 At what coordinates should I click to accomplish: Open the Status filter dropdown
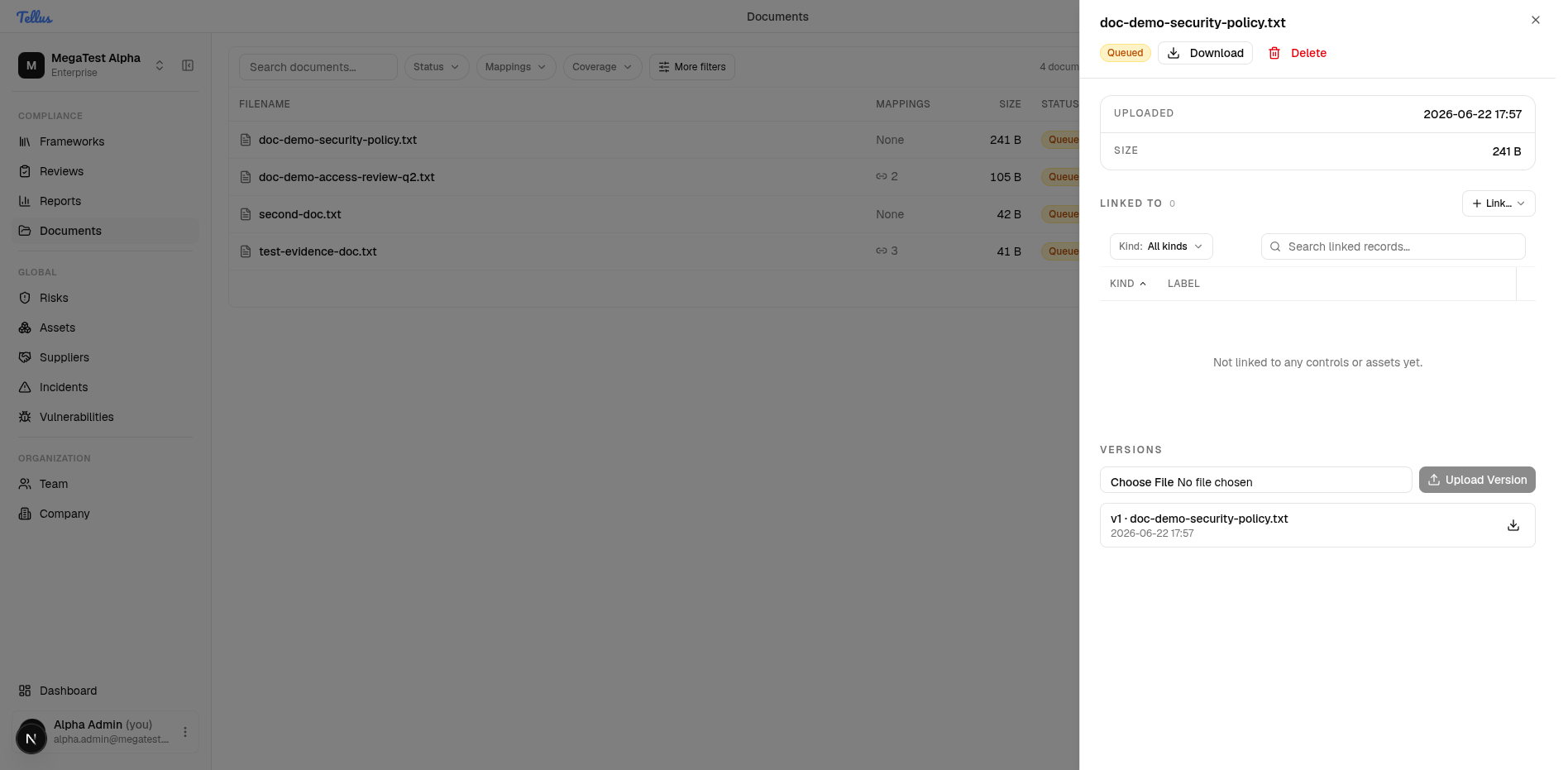coord(437,67)
